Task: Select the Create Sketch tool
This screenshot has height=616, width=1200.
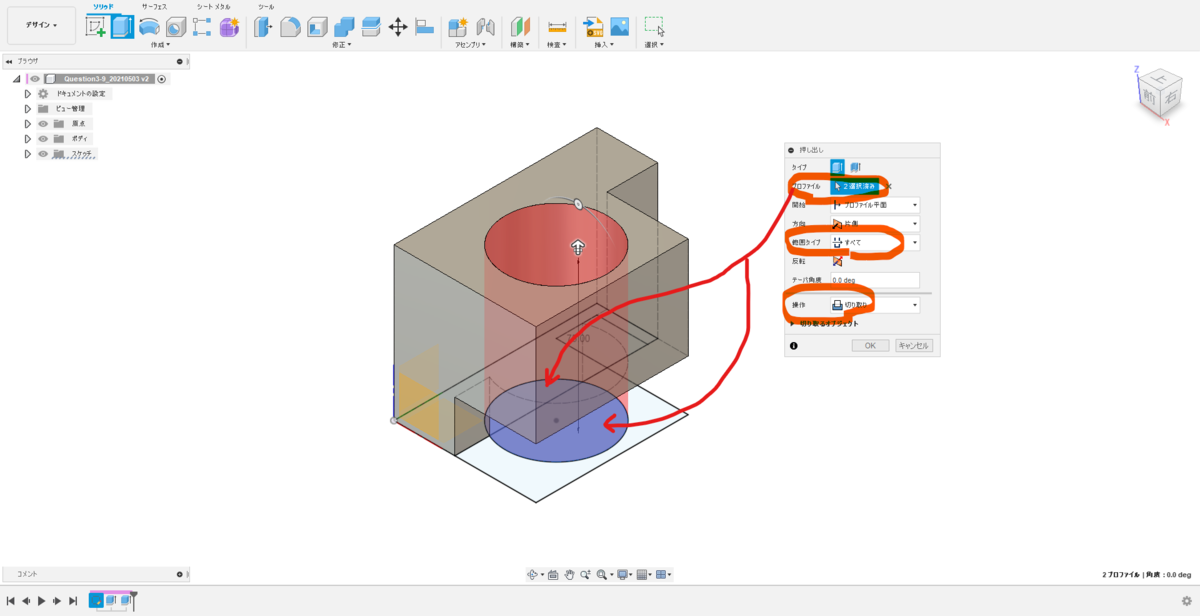Action: 96,27
